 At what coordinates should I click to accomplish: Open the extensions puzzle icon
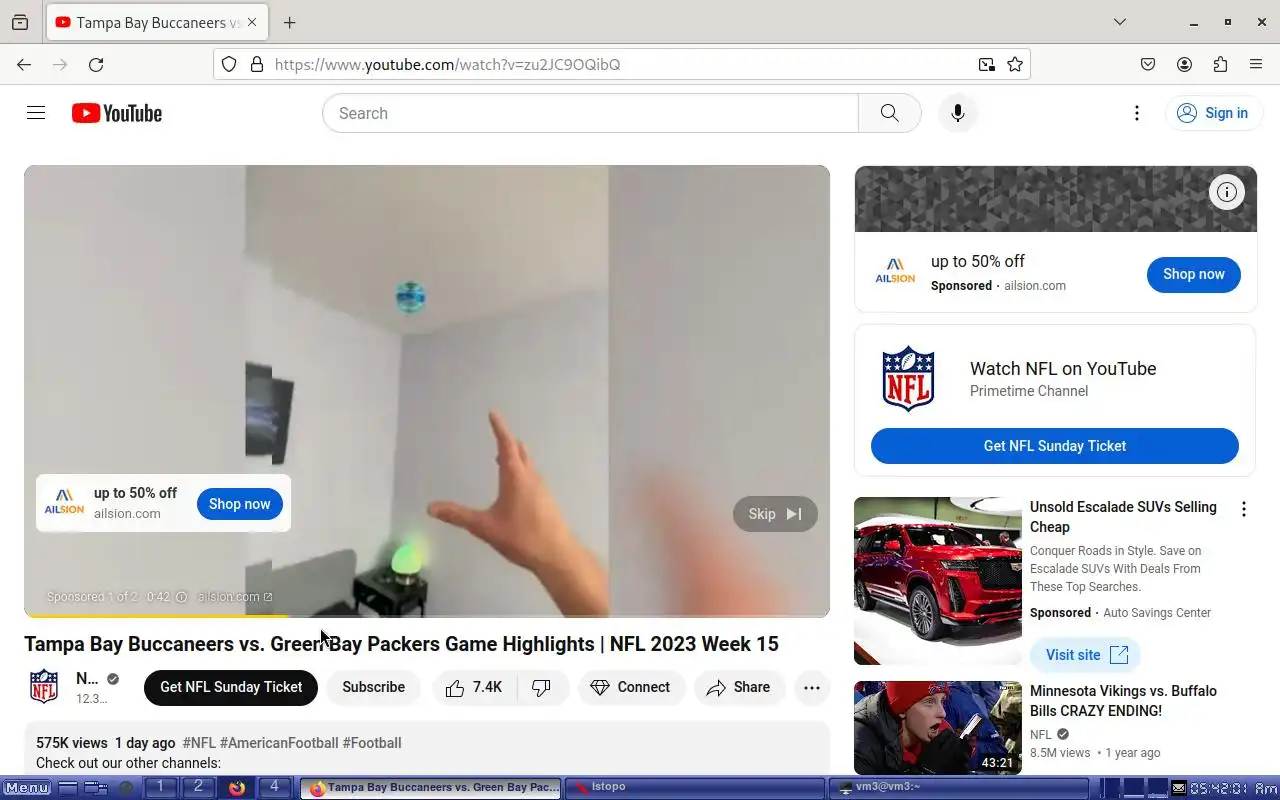[1220, 64]
